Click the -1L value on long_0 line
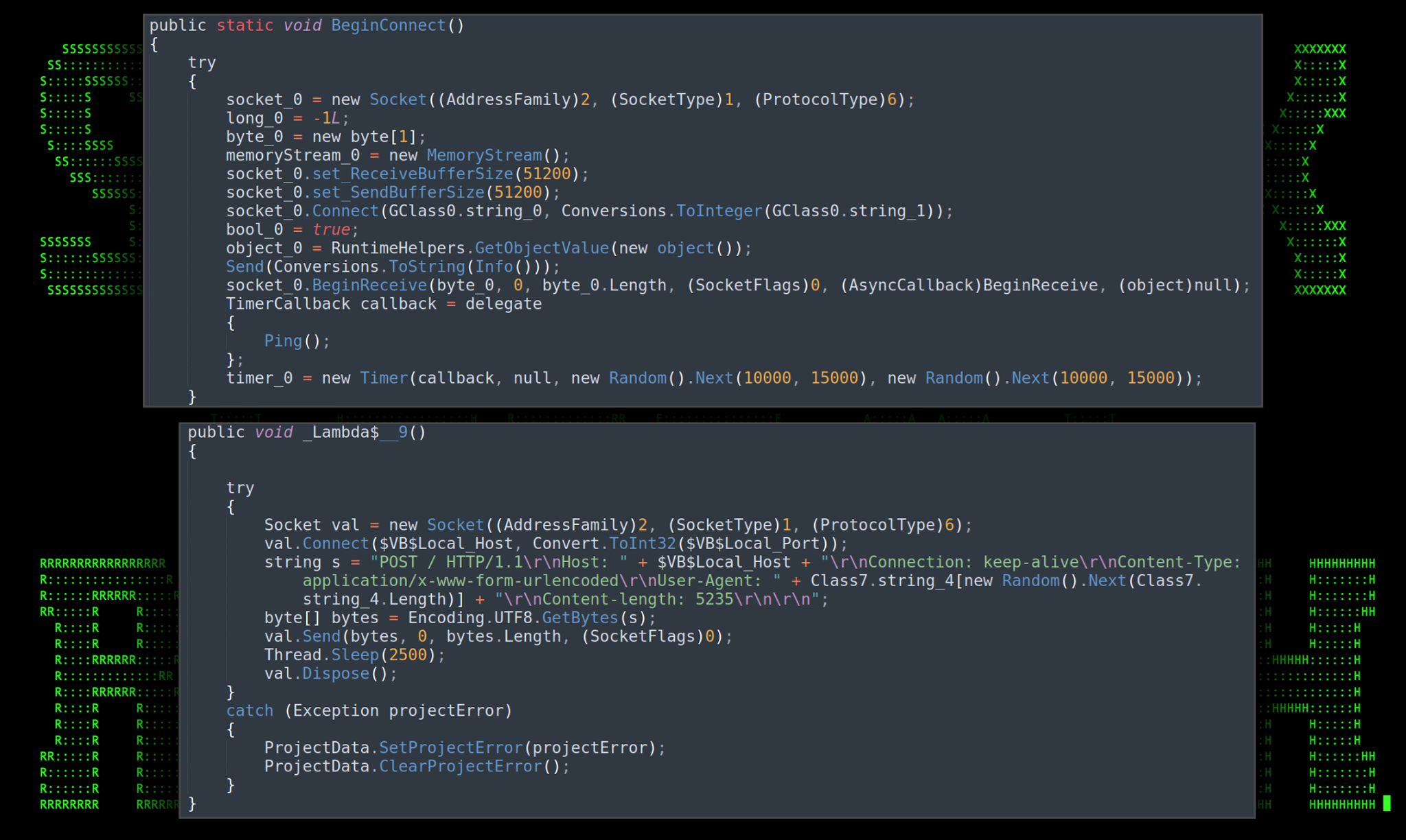 pyautogui.click(x=326, y=118)
